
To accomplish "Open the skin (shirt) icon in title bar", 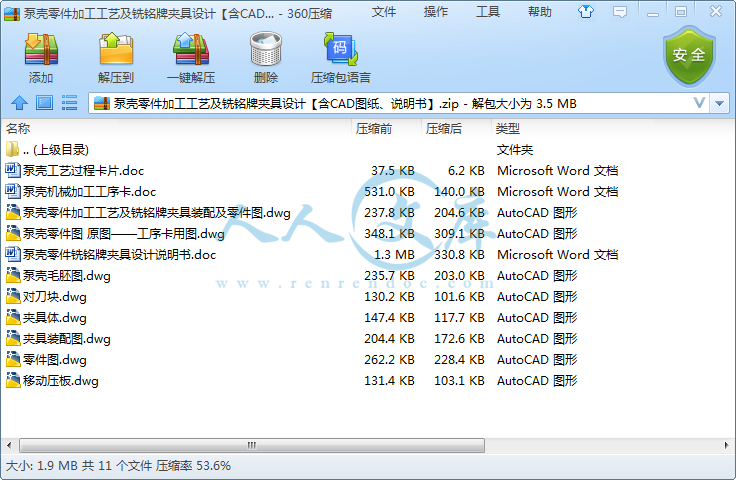I will click(x=585, y=11).
